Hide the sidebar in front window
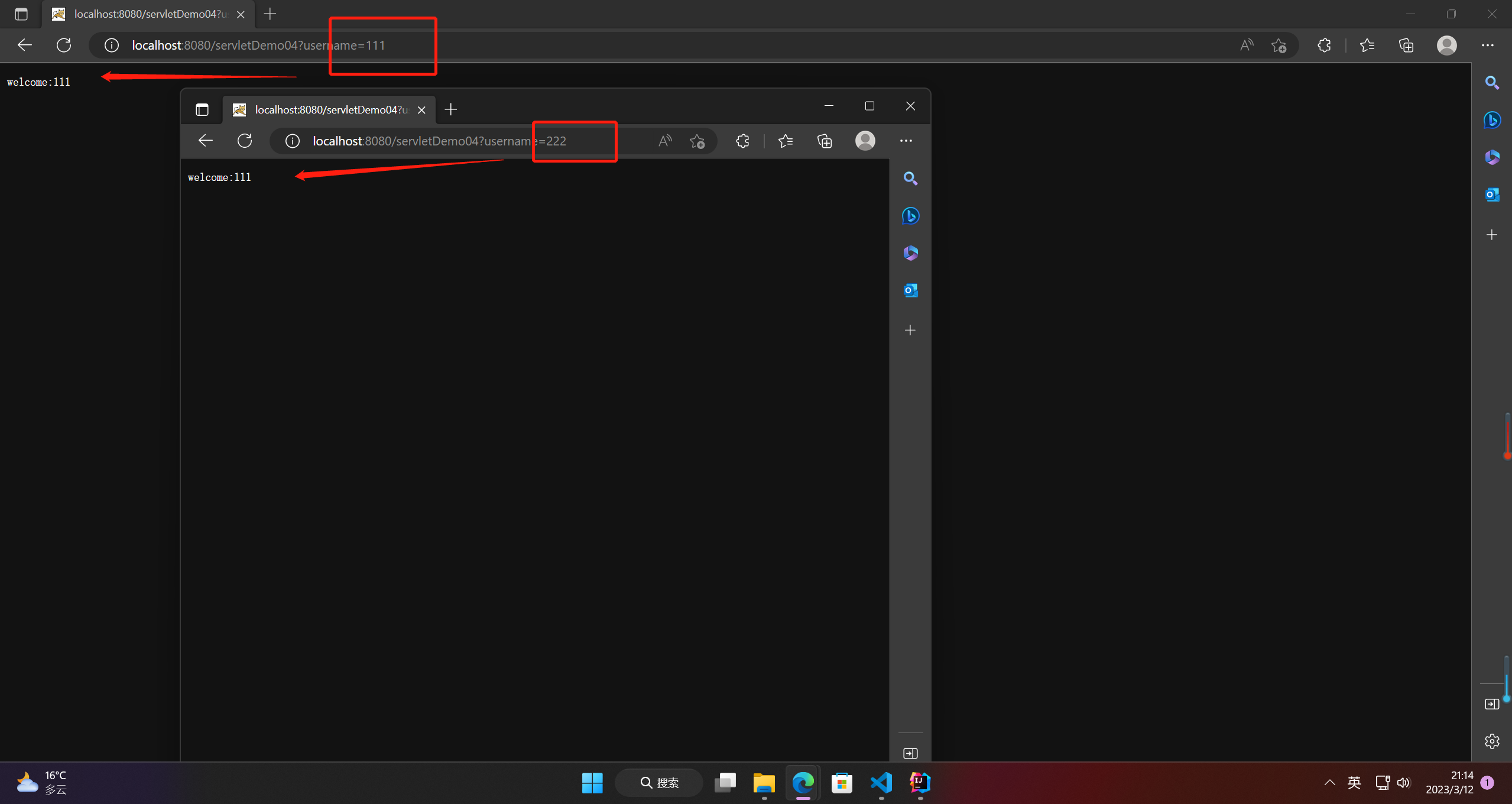Screen dimensions: 1512x804 tap(910, 753)
